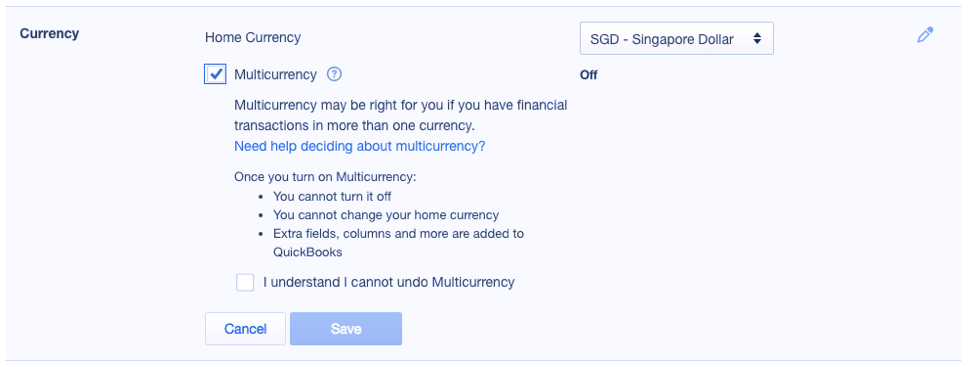975x367 pixels.
Task: Check the cannot undo Multicurrency confirmation box
Action: (x=245, y=282)
